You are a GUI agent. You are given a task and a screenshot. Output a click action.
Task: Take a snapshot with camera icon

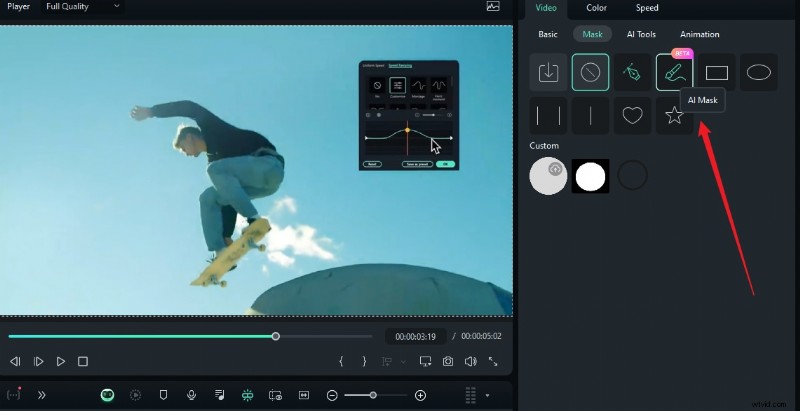448,361
